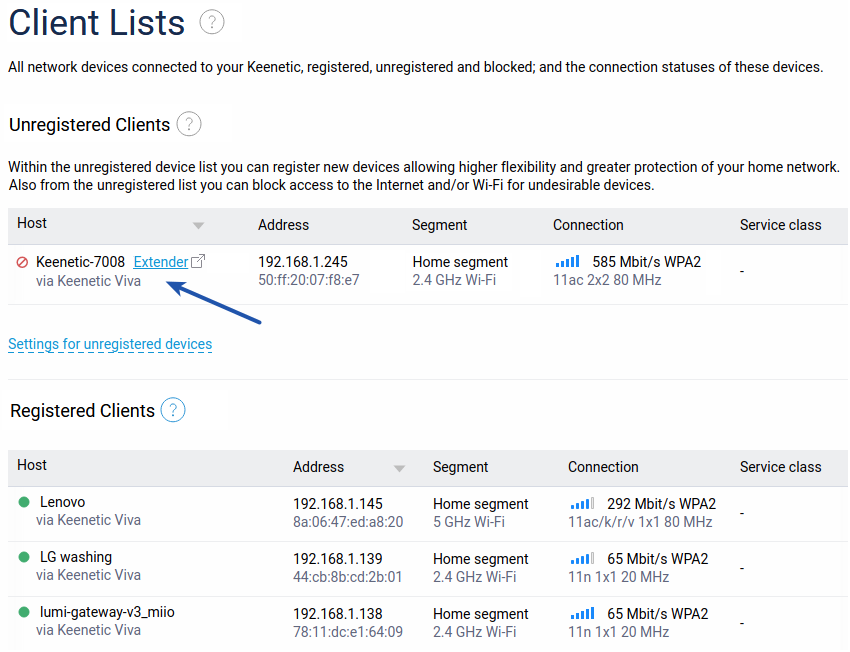Open the Extender link for Keenetic-7008
Image resolution: width=850 pixels, height=652 pixels.
160,262
